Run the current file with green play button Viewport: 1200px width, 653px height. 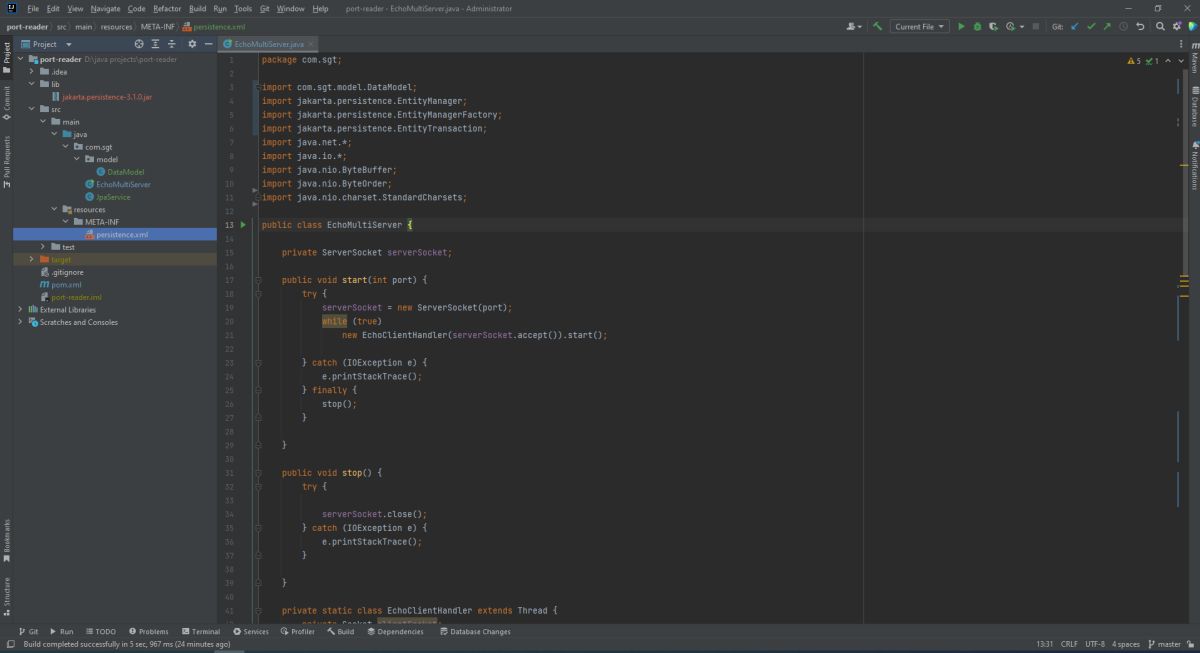coord(961,26)
